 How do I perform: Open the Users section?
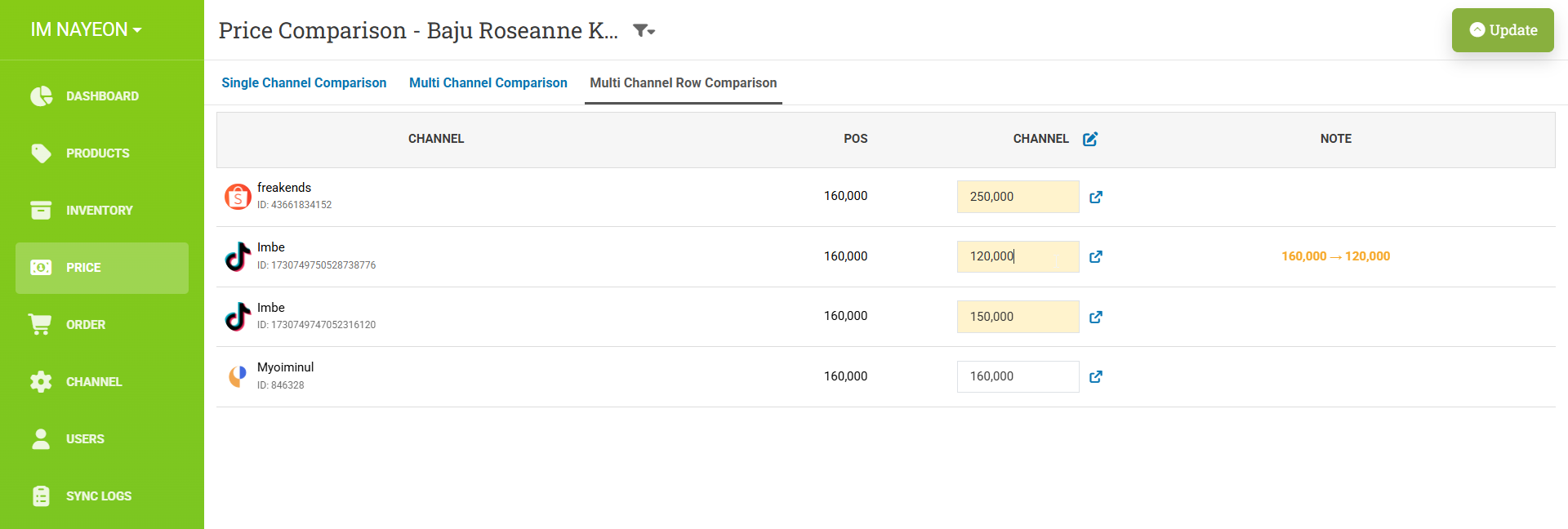click(x=85, y=439)
